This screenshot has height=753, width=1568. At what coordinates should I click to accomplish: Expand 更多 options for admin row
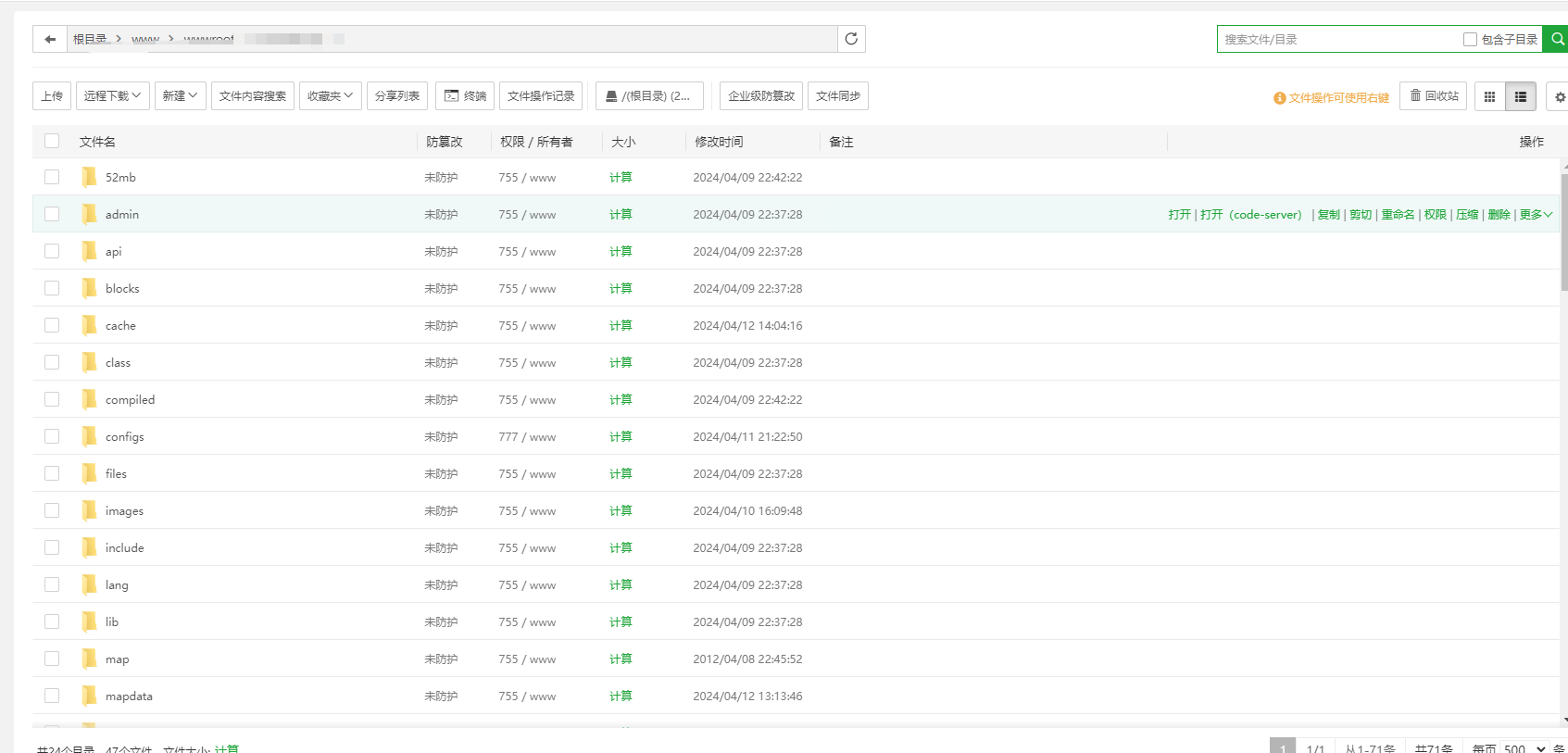pos(1536,215)
